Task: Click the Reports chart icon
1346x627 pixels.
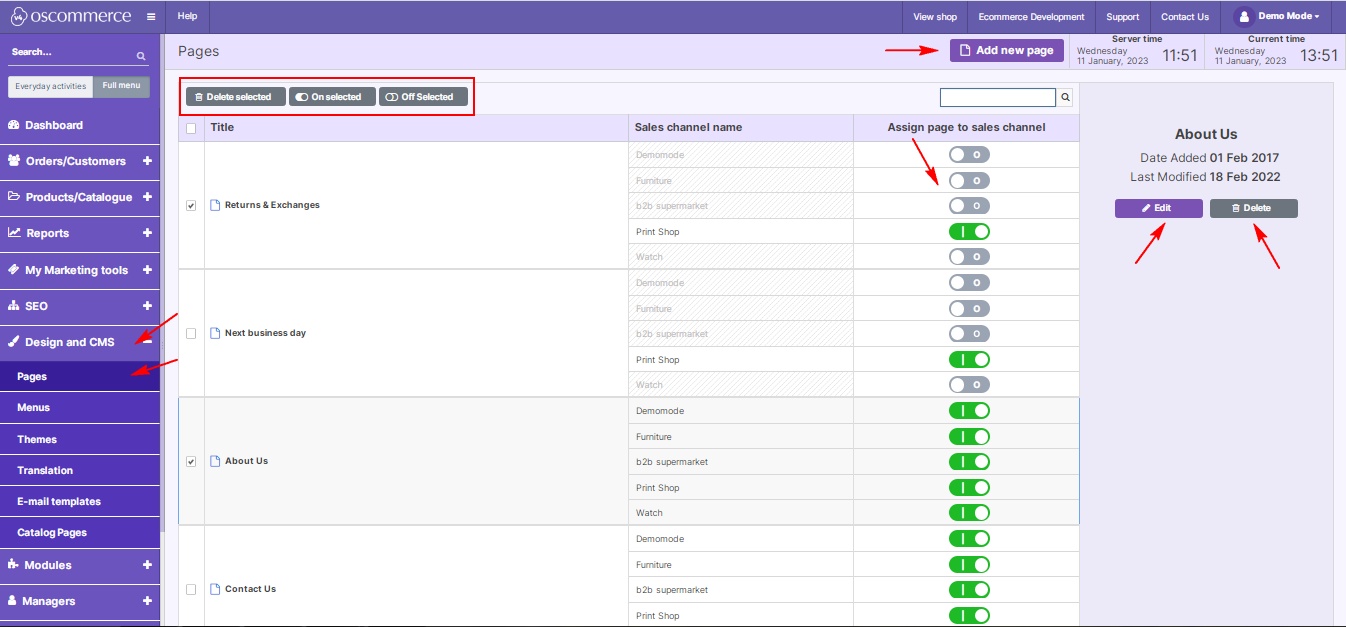Action: tap(14, 233)
